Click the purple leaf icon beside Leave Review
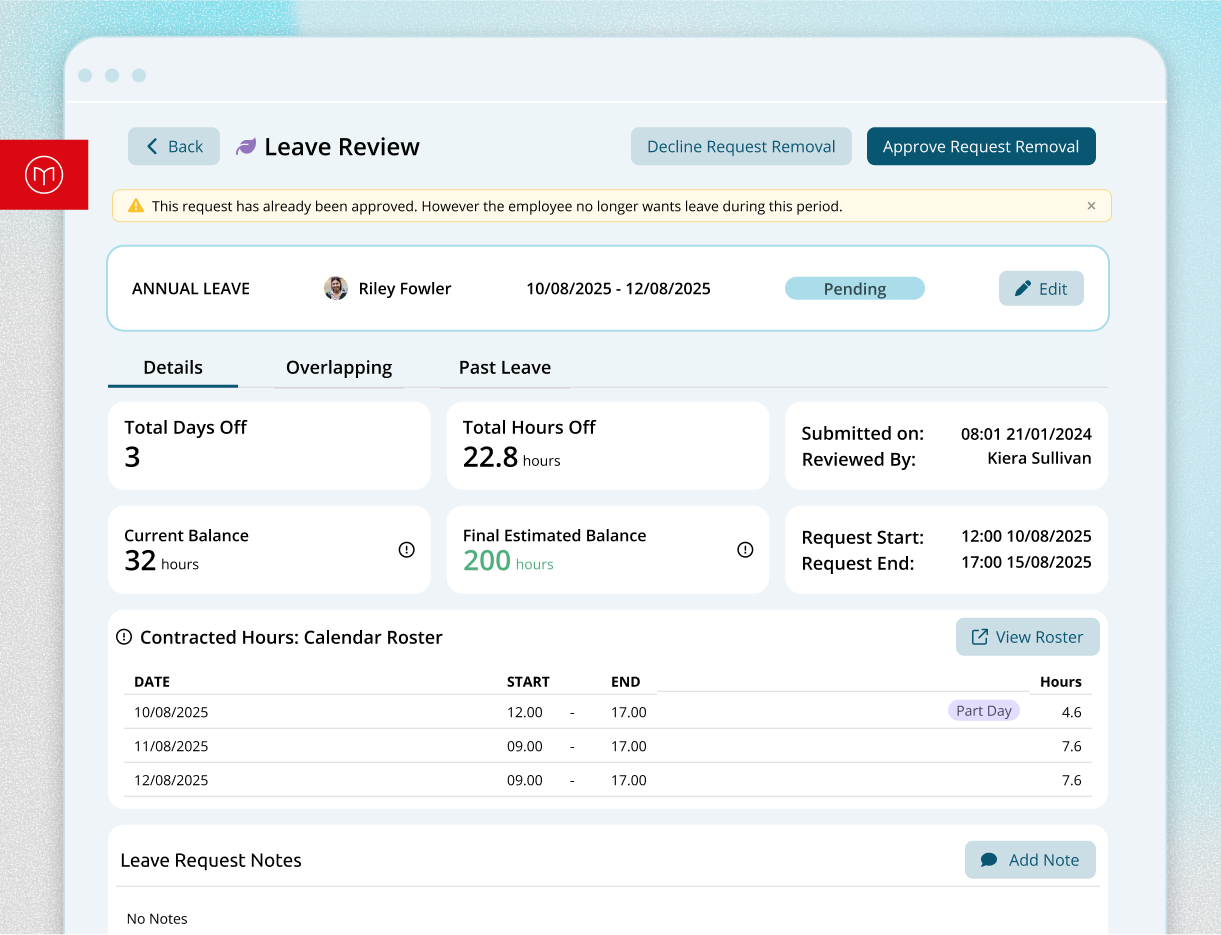 pyautogui.click(x=244, y=146)
